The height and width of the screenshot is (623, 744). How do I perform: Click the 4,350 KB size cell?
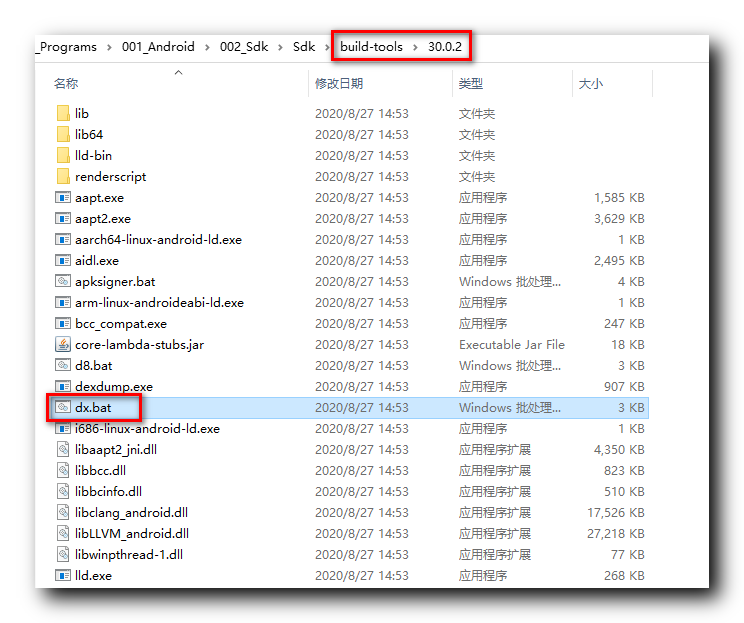point(619,450)
